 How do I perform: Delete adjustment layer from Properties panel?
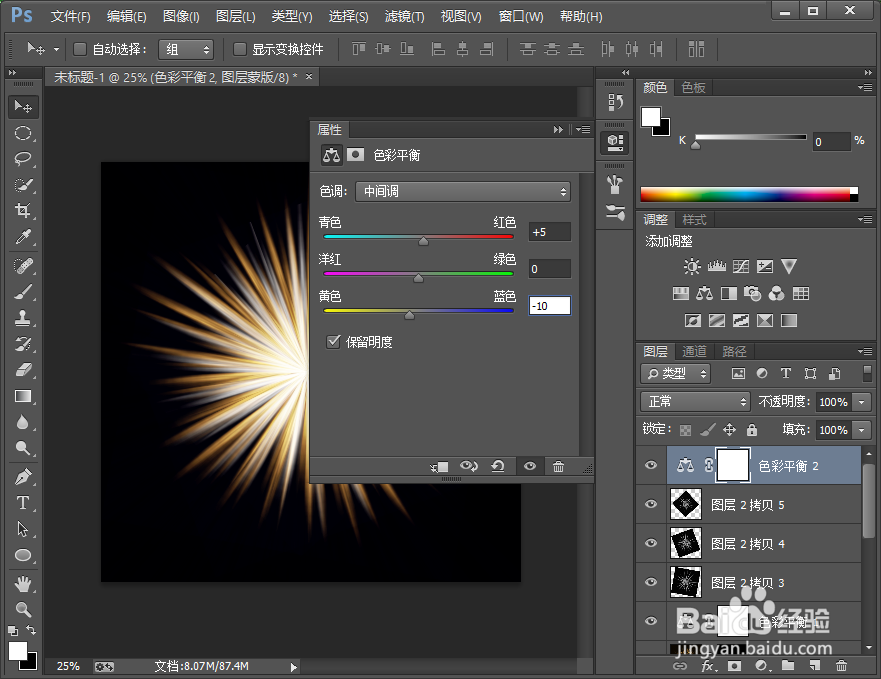(558, 466)
